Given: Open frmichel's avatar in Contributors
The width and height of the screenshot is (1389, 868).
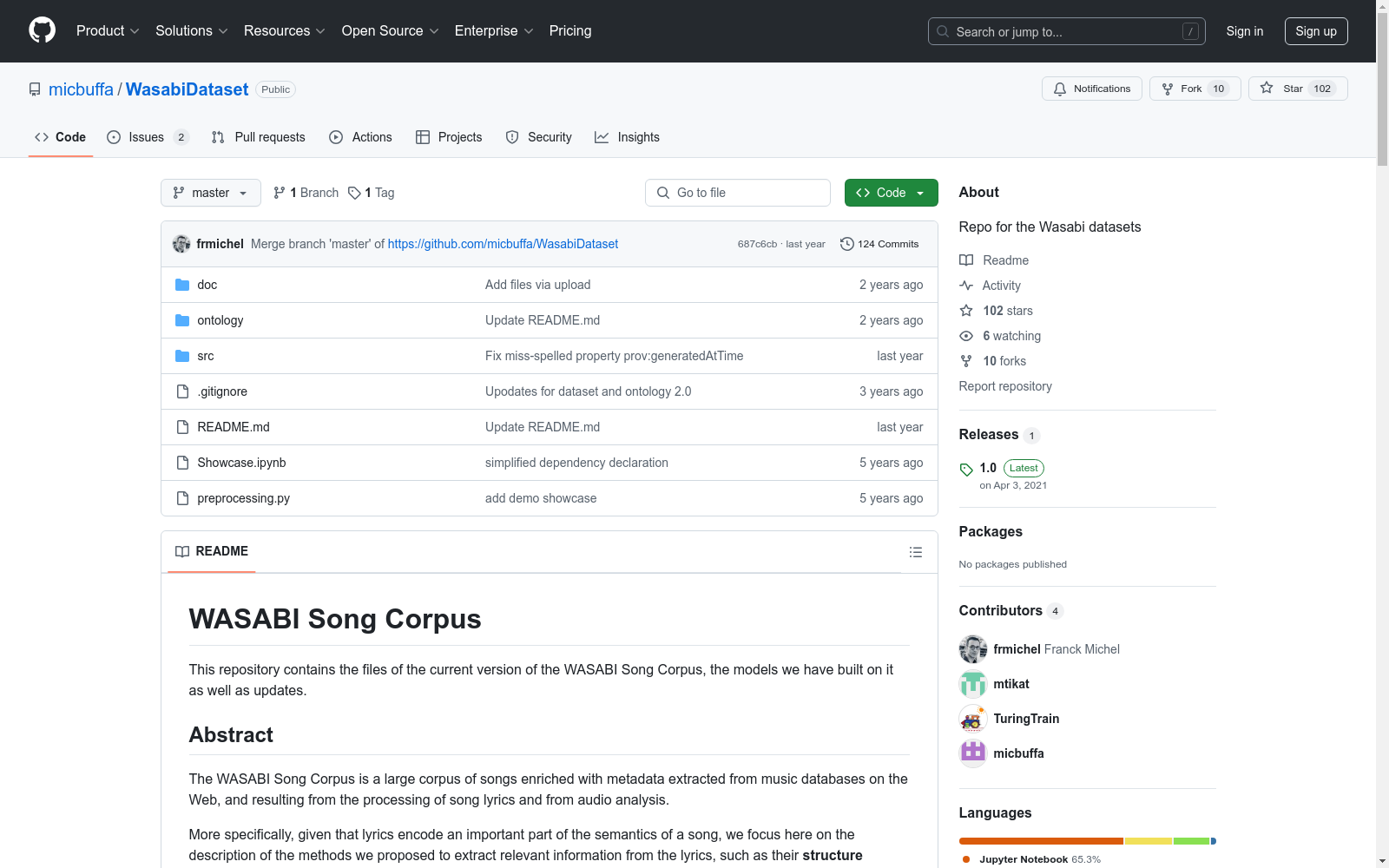Looking at the screenshot, I should pos(973,649).
